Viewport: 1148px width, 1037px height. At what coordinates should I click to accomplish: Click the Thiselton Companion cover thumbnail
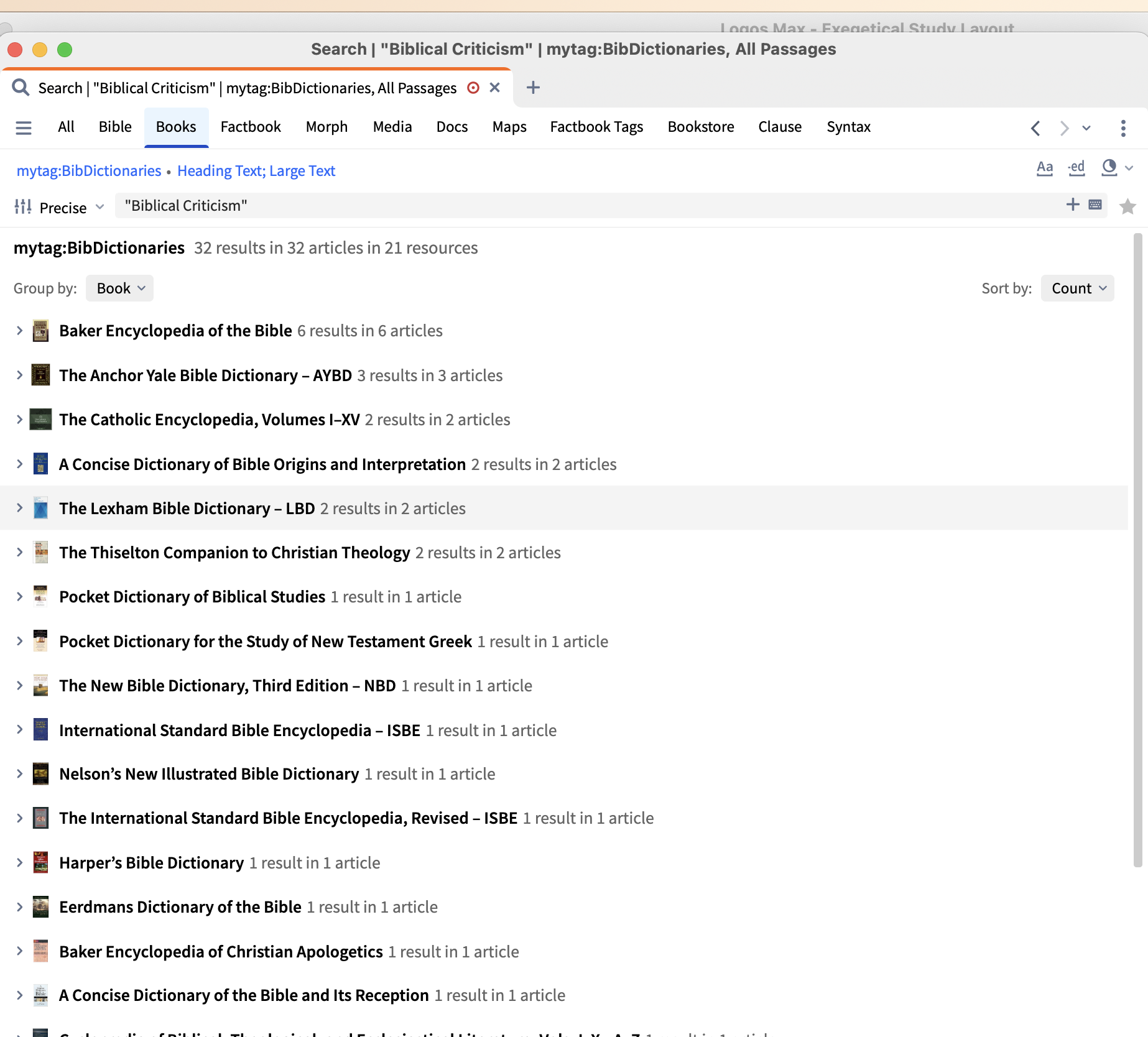tap(41, 552)
